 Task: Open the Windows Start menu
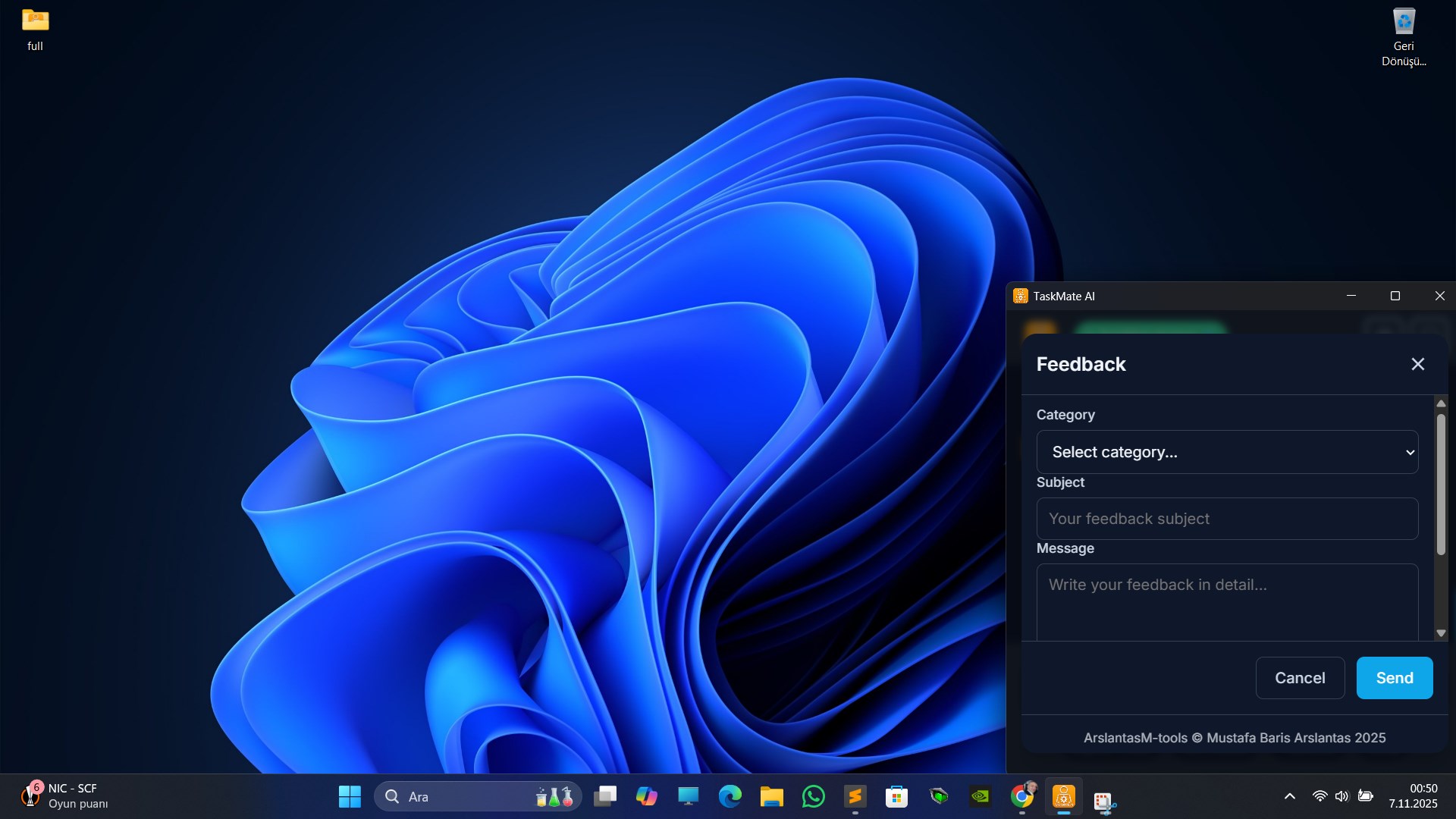[x=350, y=796]
